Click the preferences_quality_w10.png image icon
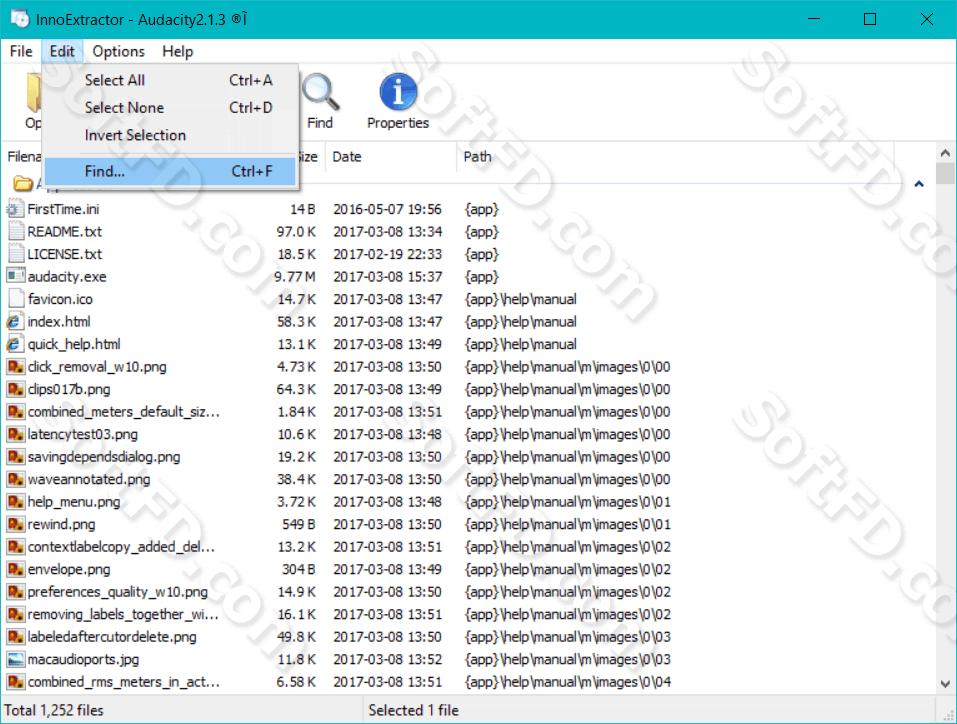Image resolution: width=957 pixels, height=724 pixels. pyautogui.click(x=15, y=592)
